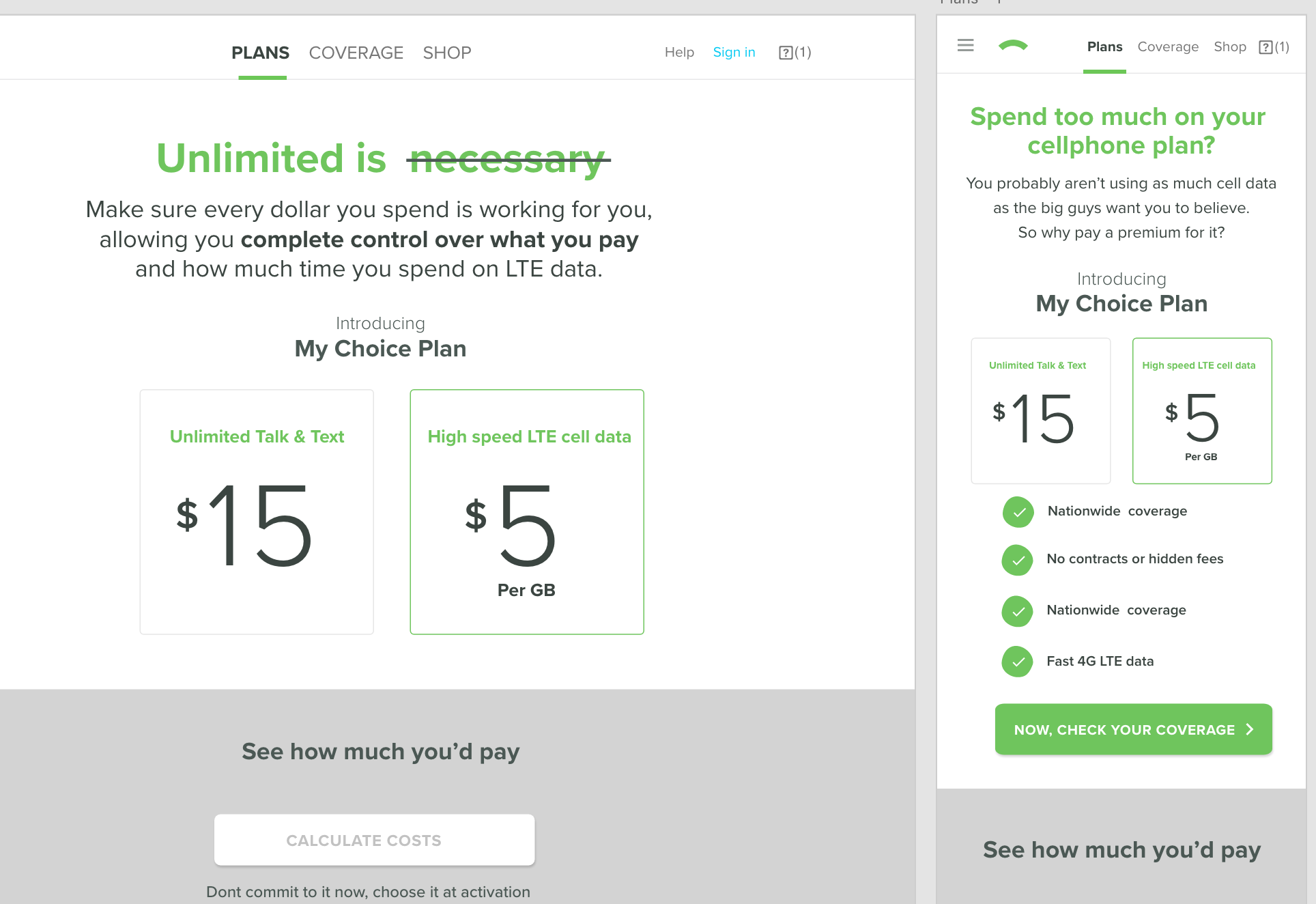The height and width of the screenshot is (904, 1316).
Task: Go to SHOP in desktop navigation
Action: pos(447,53)
